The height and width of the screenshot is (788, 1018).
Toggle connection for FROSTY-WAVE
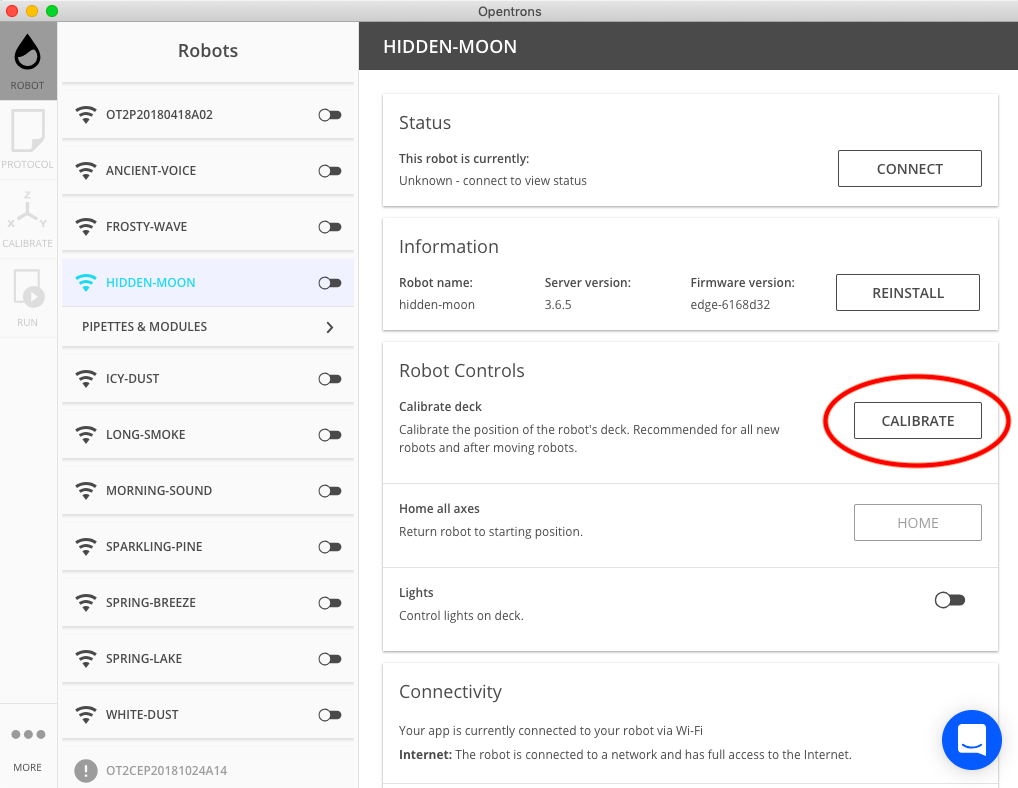(330, 227)
